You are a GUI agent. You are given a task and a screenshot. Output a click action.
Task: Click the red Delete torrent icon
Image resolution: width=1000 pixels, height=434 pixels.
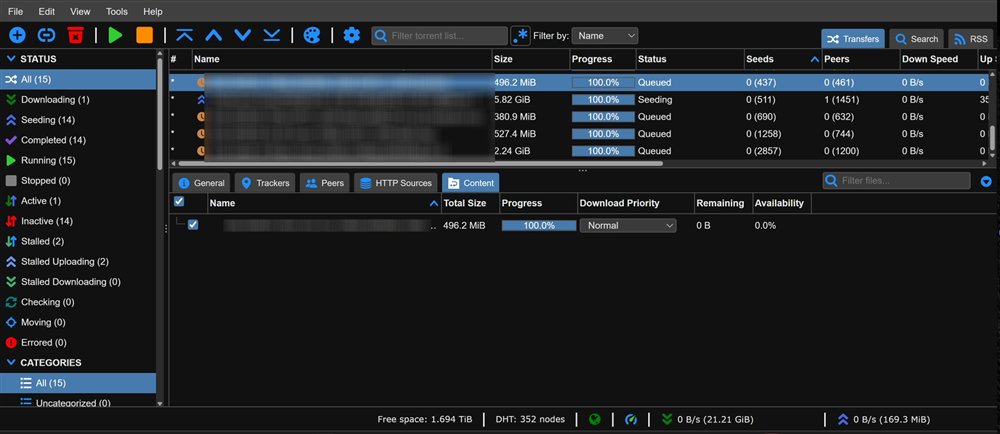coord(75,35)
